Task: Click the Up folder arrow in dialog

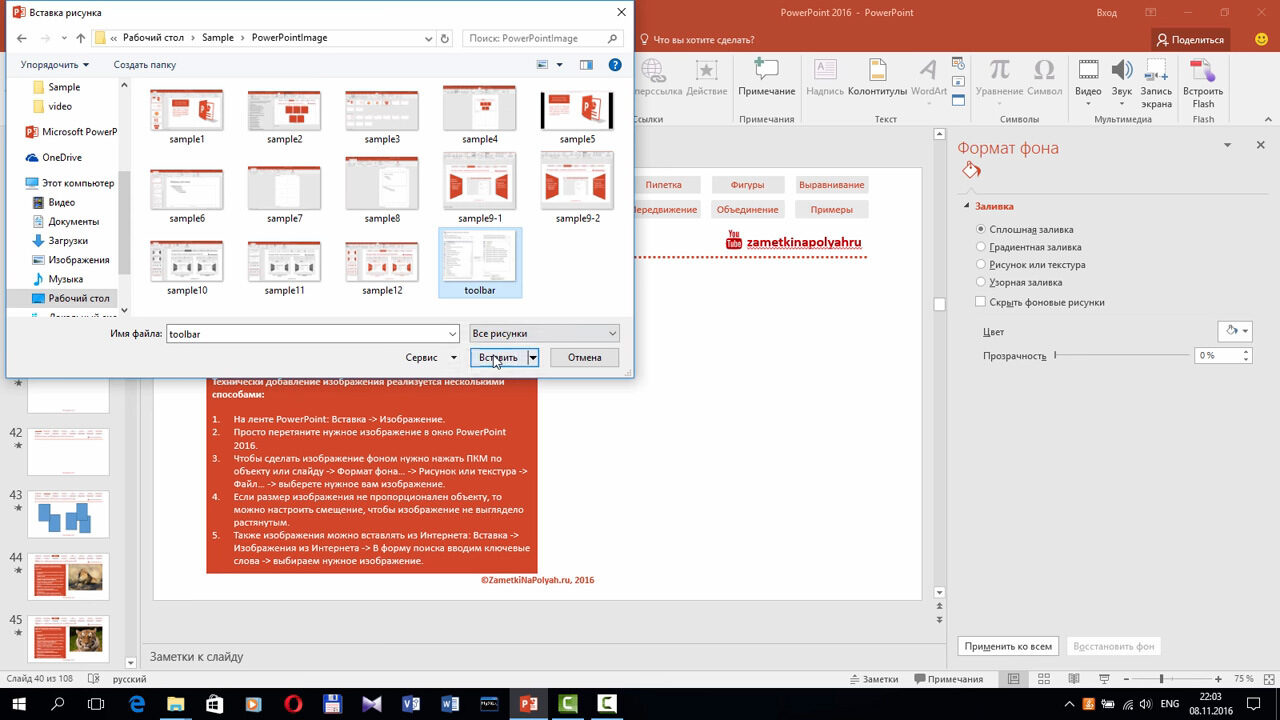Action: click(x=81, y=38)
